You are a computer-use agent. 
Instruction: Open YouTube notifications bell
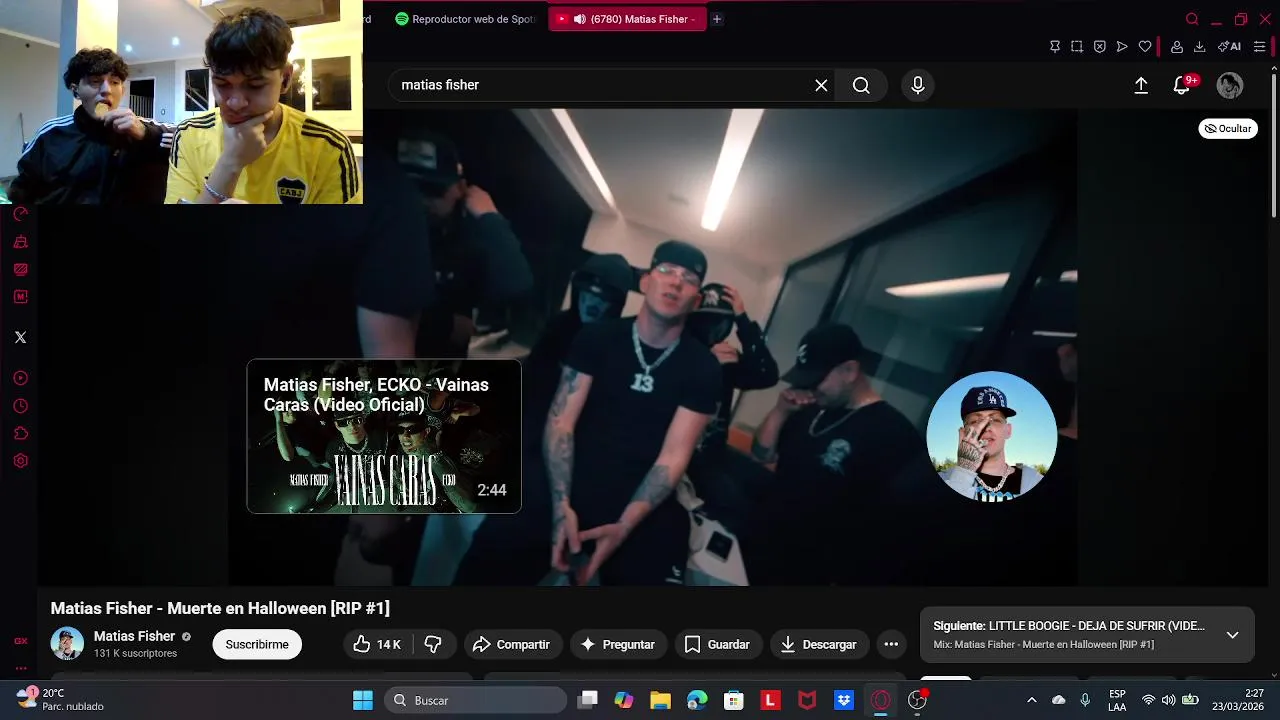click(x=1182, y=86)
